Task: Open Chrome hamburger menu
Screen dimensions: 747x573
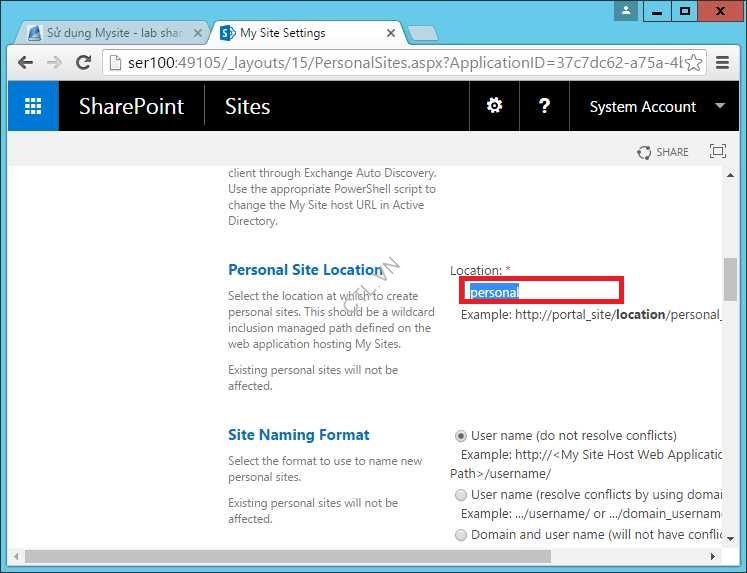Action: [x=721, y=63]
